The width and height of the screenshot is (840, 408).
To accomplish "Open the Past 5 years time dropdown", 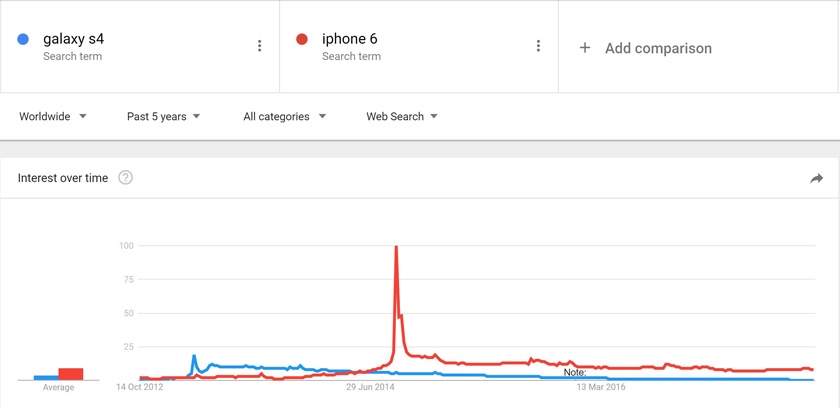I will (x=164, y=117).
